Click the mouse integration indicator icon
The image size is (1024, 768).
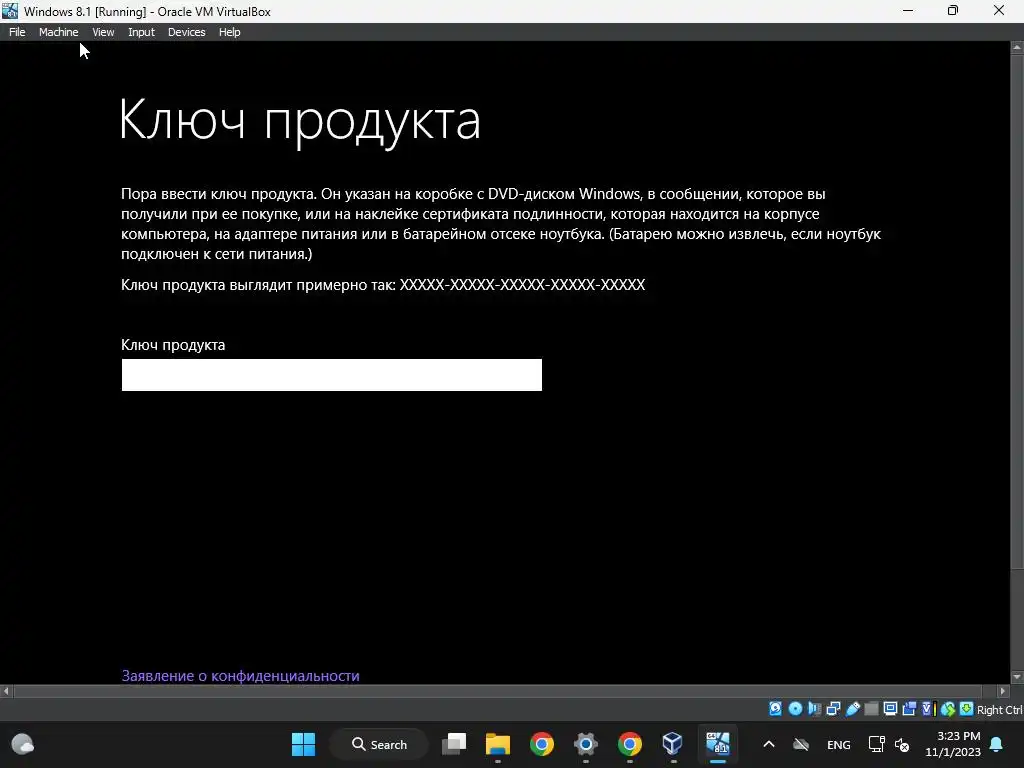tap(948, 709)
